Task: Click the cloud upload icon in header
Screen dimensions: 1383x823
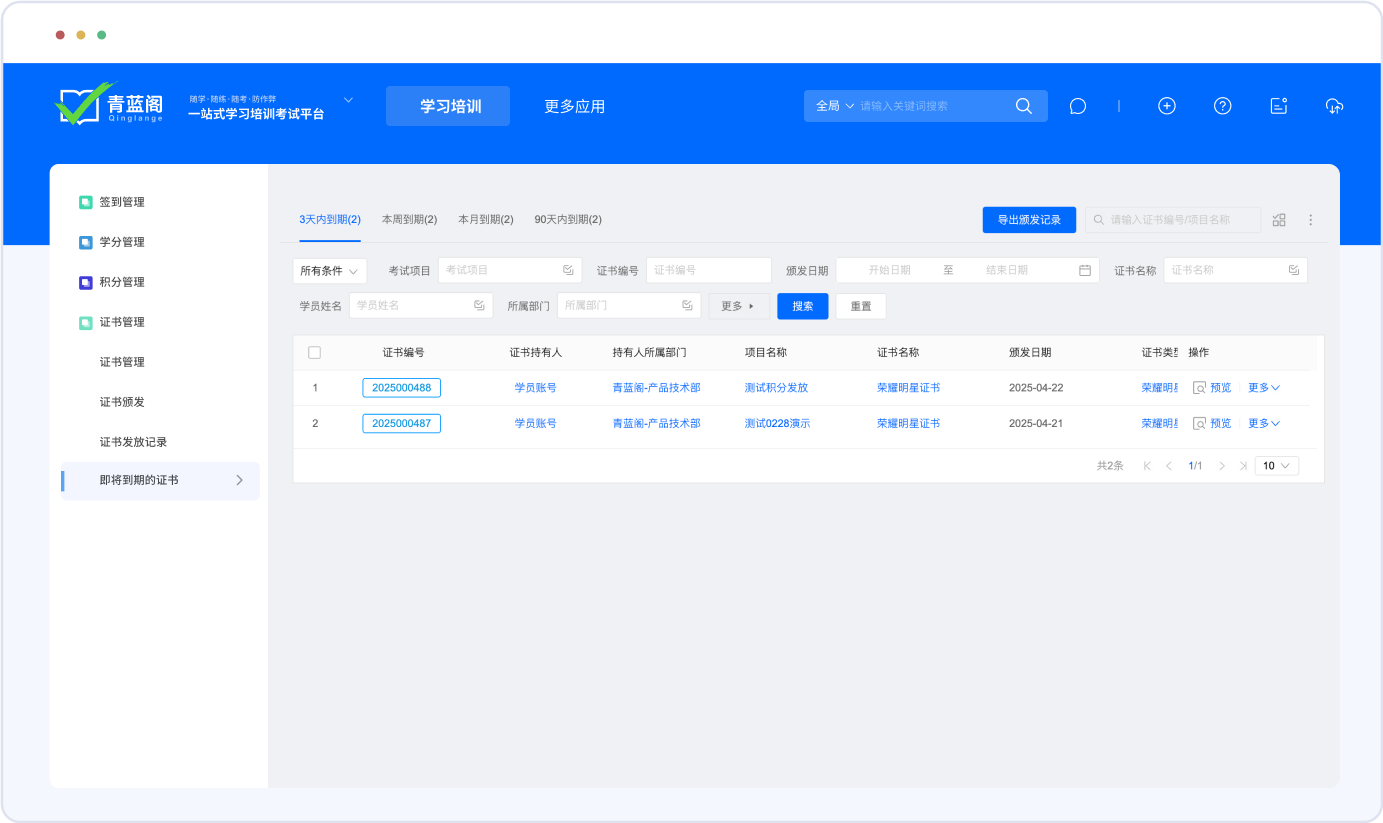Action: tap(1334, 106)
